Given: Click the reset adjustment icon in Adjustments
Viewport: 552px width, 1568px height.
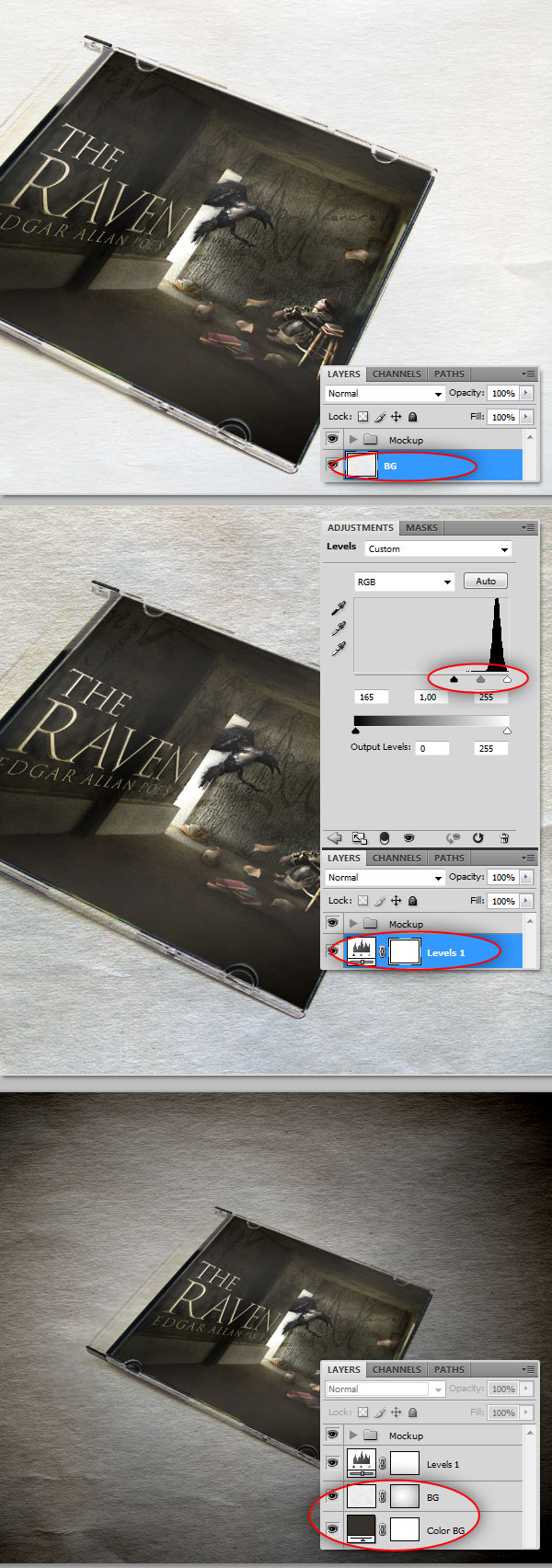Looking at the screenshot, I should 477,837.
